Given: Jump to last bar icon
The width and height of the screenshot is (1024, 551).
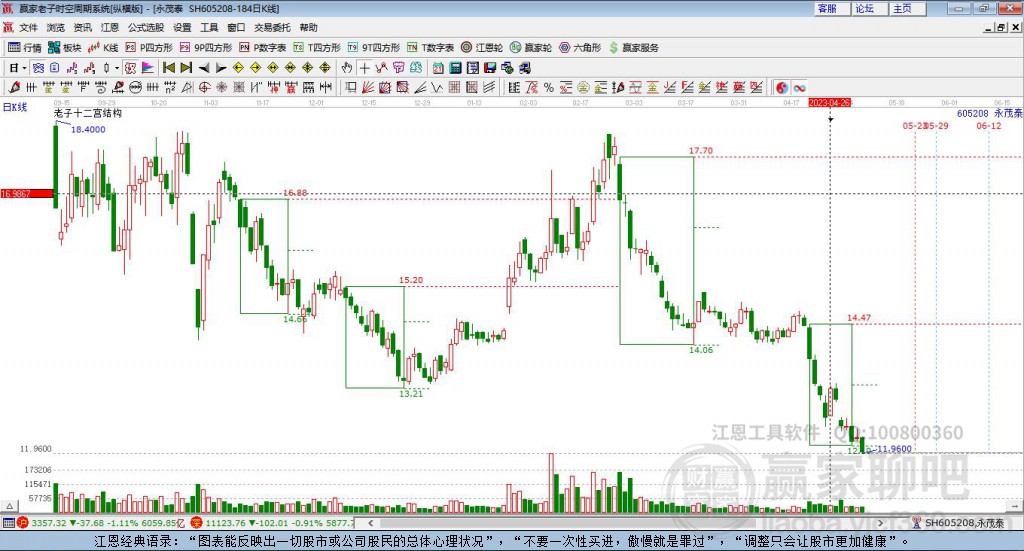Looking at the screenshot, I should [x=186, y=68].
